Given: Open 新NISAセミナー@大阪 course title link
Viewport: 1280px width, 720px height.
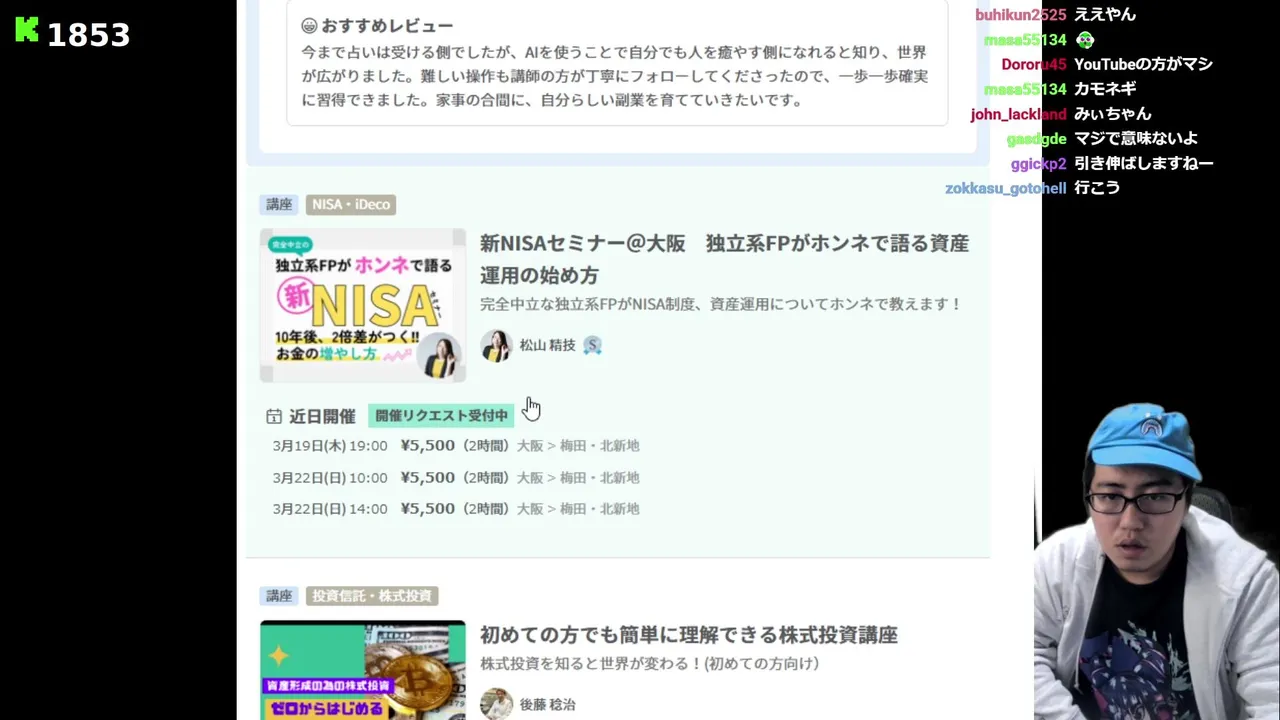Looking at the screenshot, I should coord(724,259).
